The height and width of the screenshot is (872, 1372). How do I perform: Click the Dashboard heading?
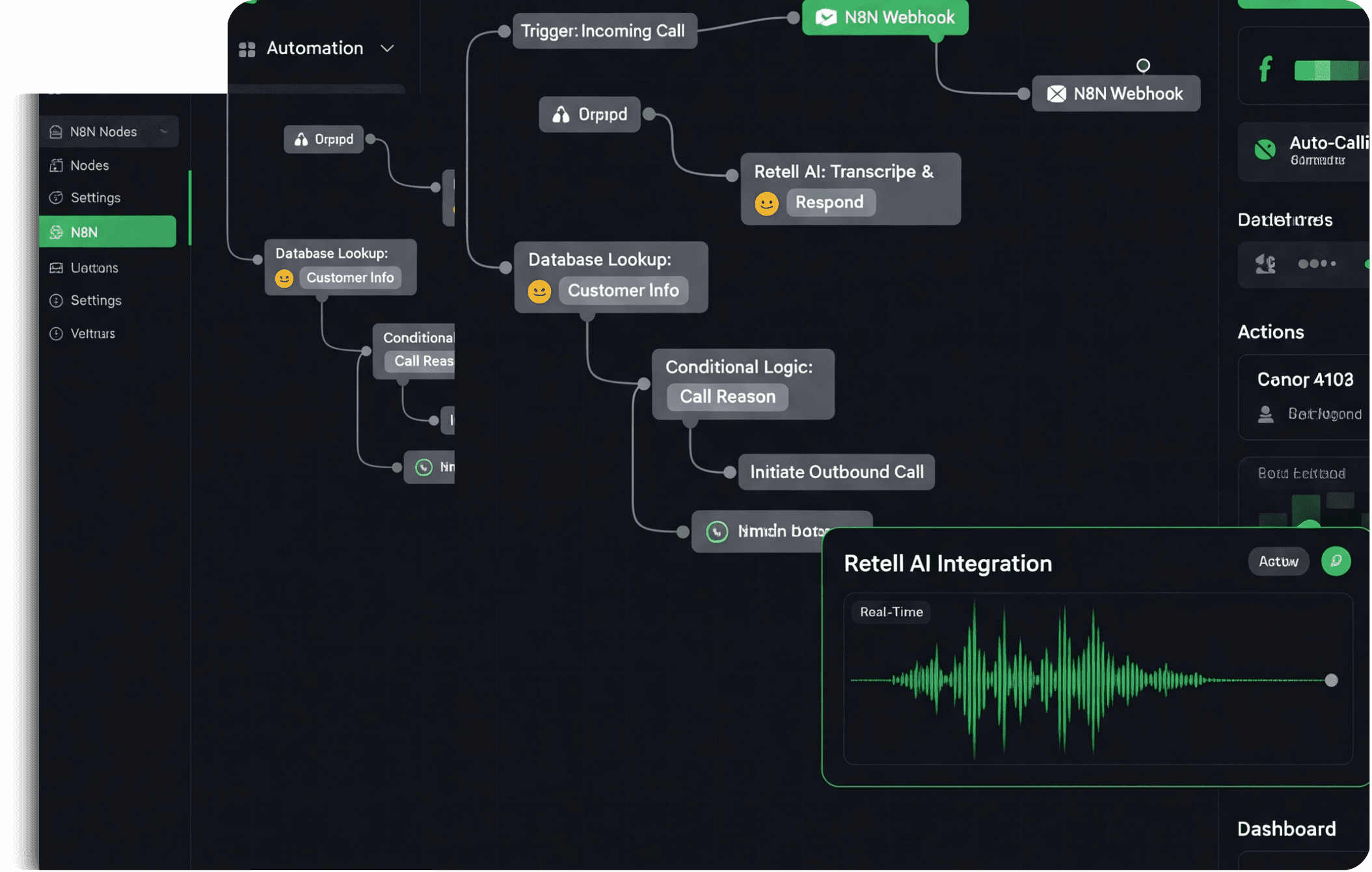click(x=1286, y=829)
